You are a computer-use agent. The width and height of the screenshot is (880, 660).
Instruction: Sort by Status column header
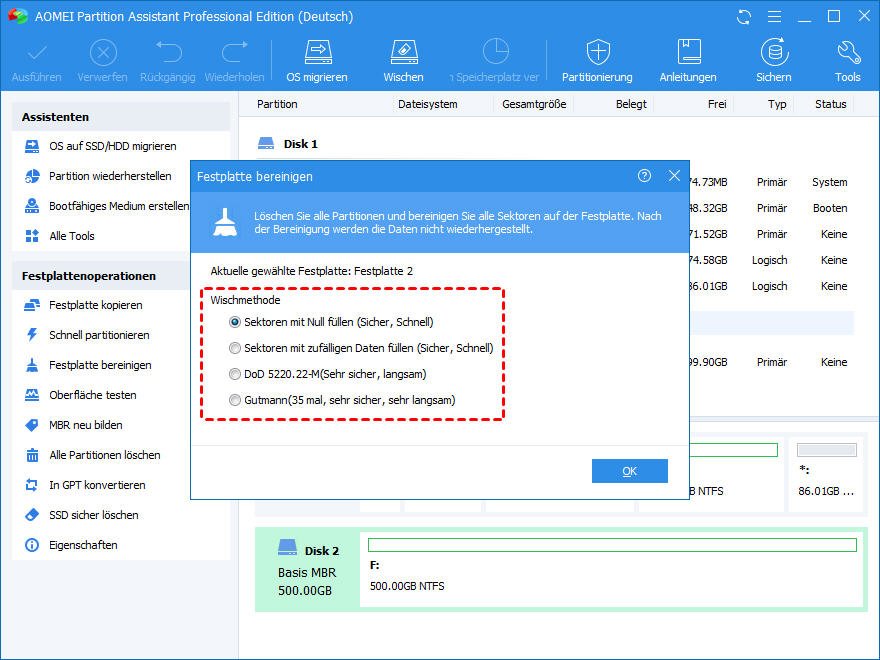(831, 104)
